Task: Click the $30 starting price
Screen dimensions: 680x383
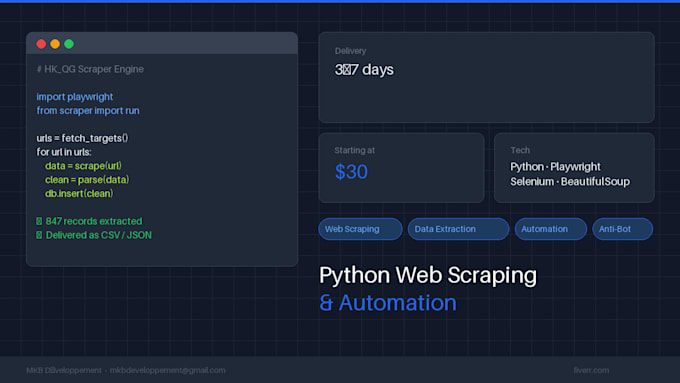Action: coord(351,172)
